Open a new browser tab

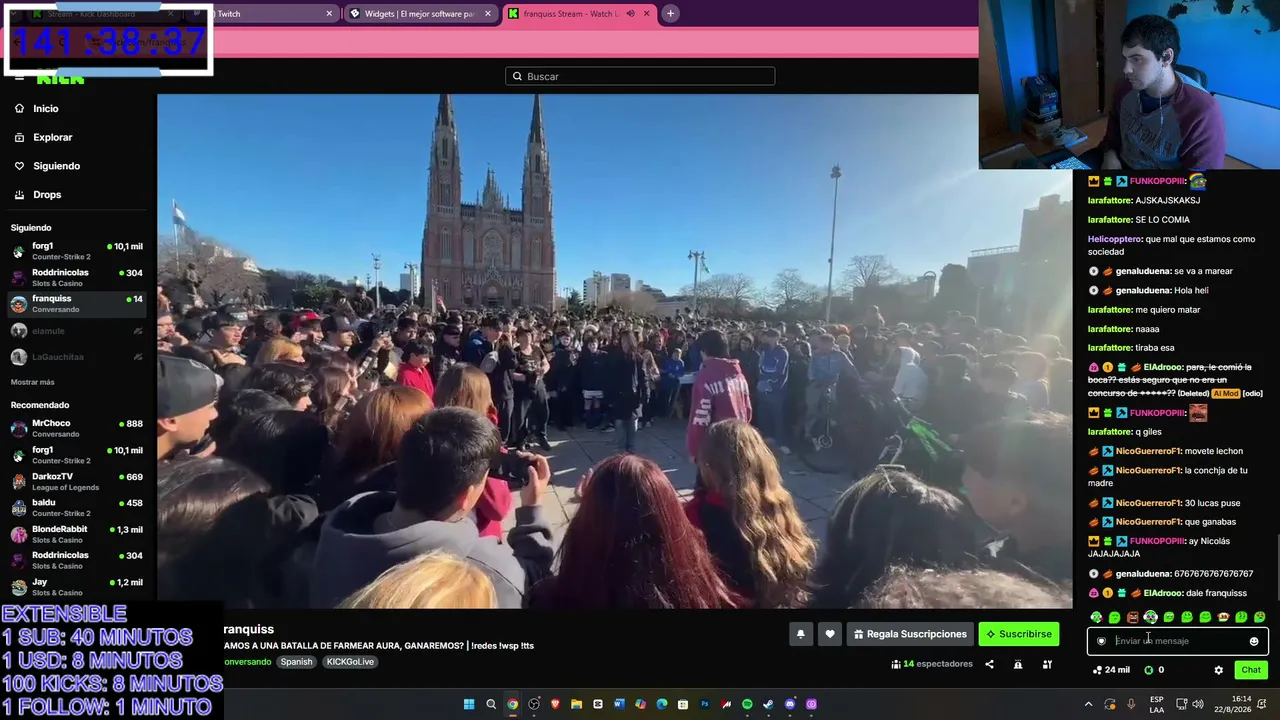tap(670, 14)
